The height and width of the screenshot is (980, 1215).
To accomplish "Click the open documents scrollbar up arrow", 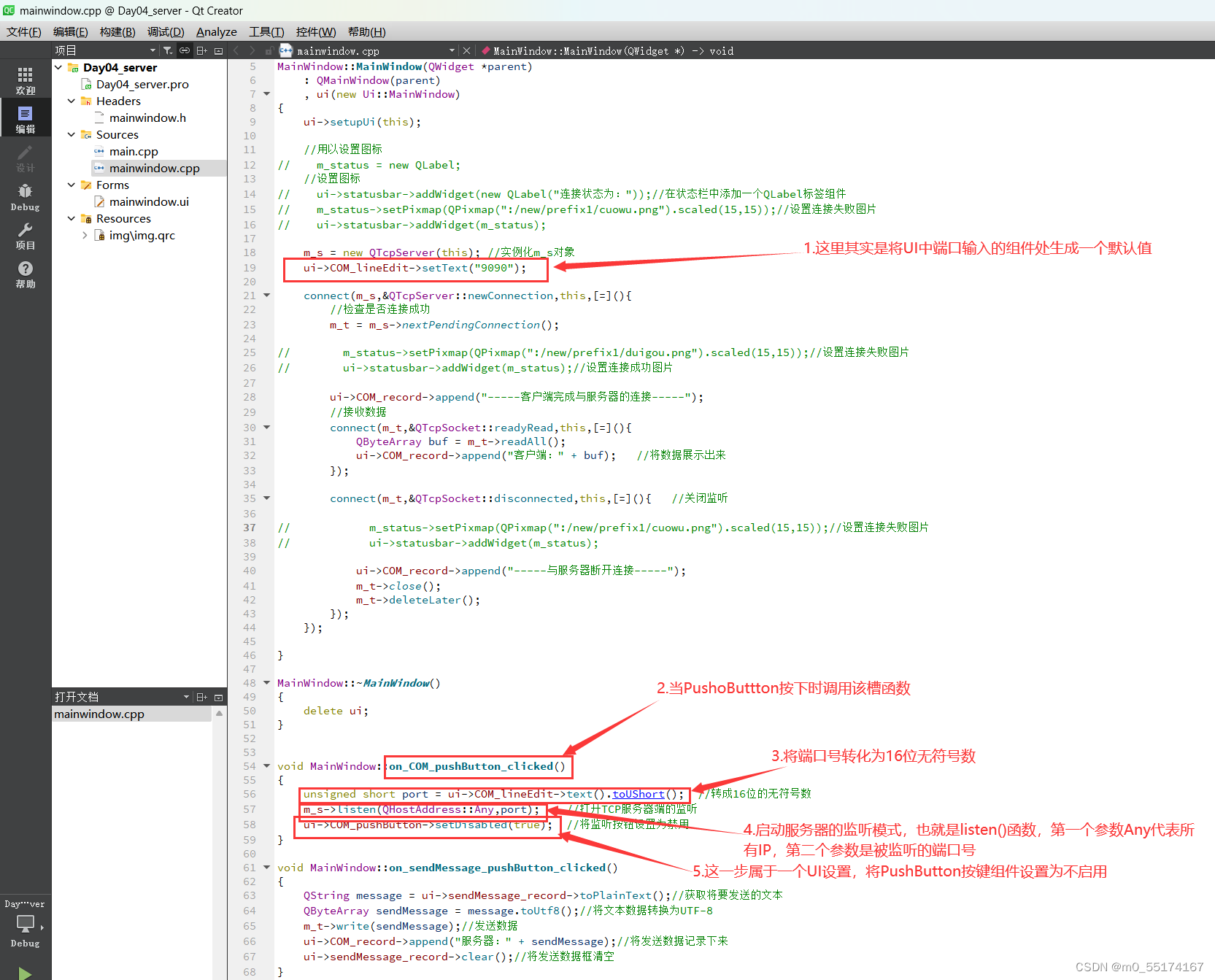I will 219,714.
